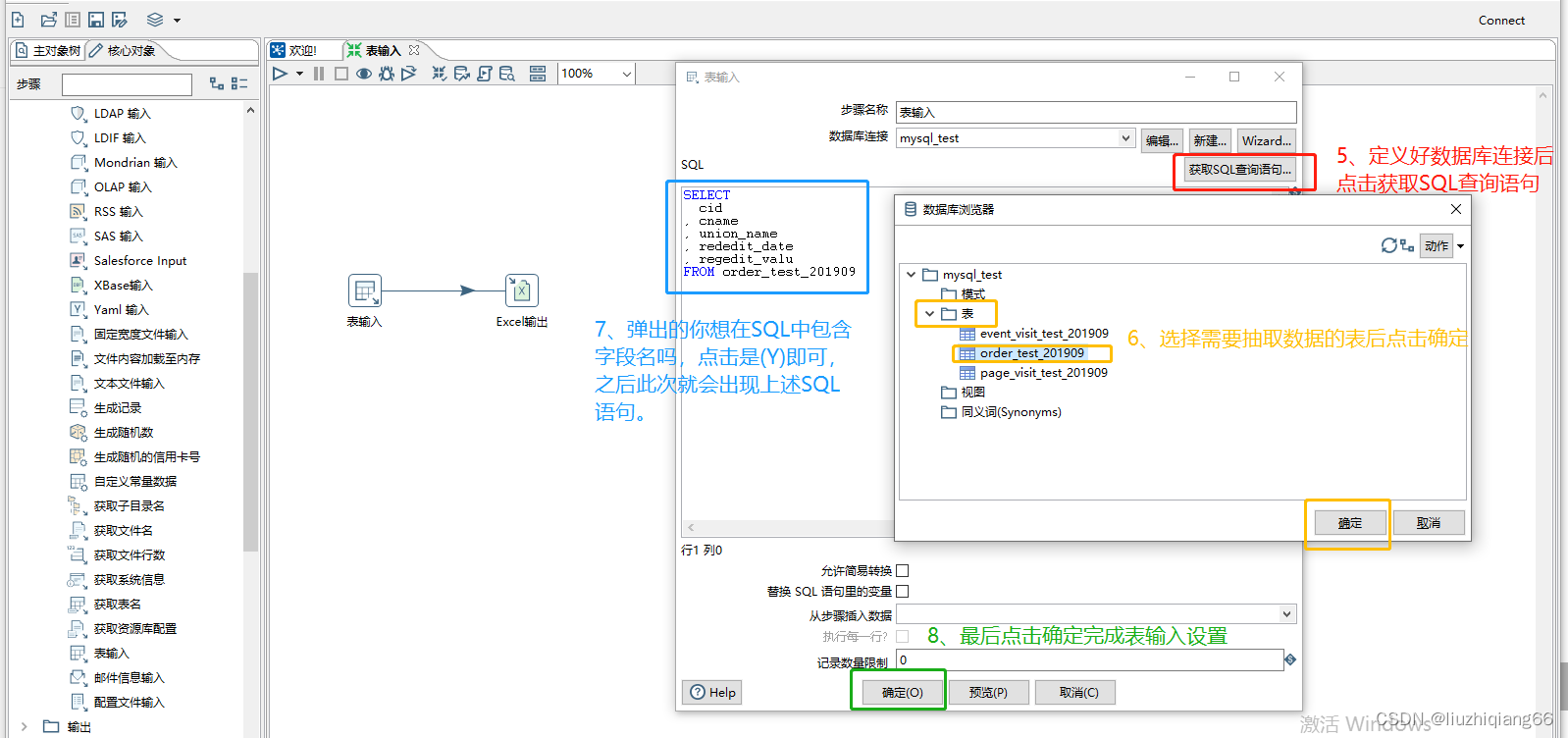Screen dimensions: 1568x738
Task: Click the debug bug icon
Action: coord(387,74)
